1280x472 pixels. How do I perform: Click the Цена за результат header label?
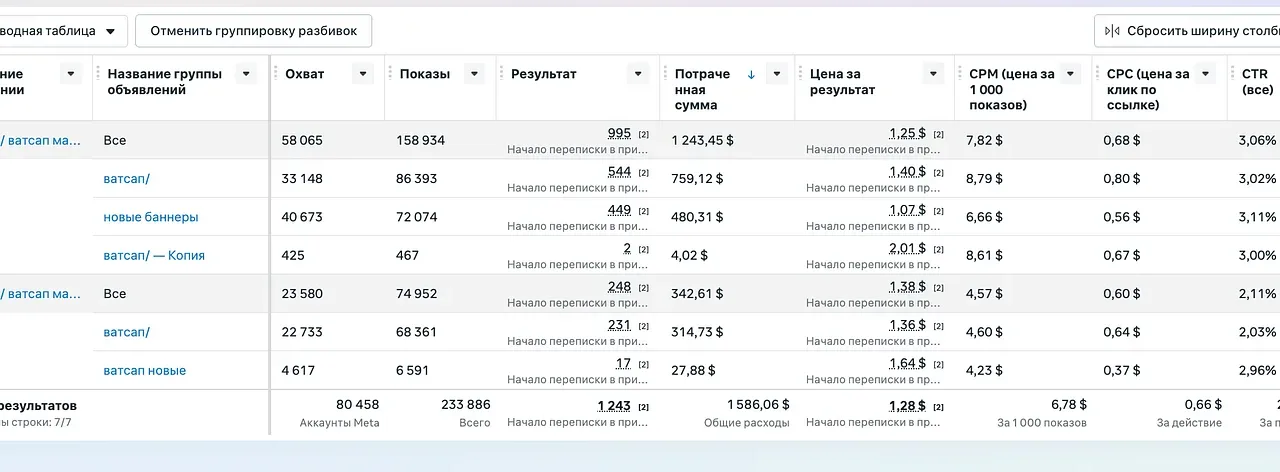pos(843,82)
